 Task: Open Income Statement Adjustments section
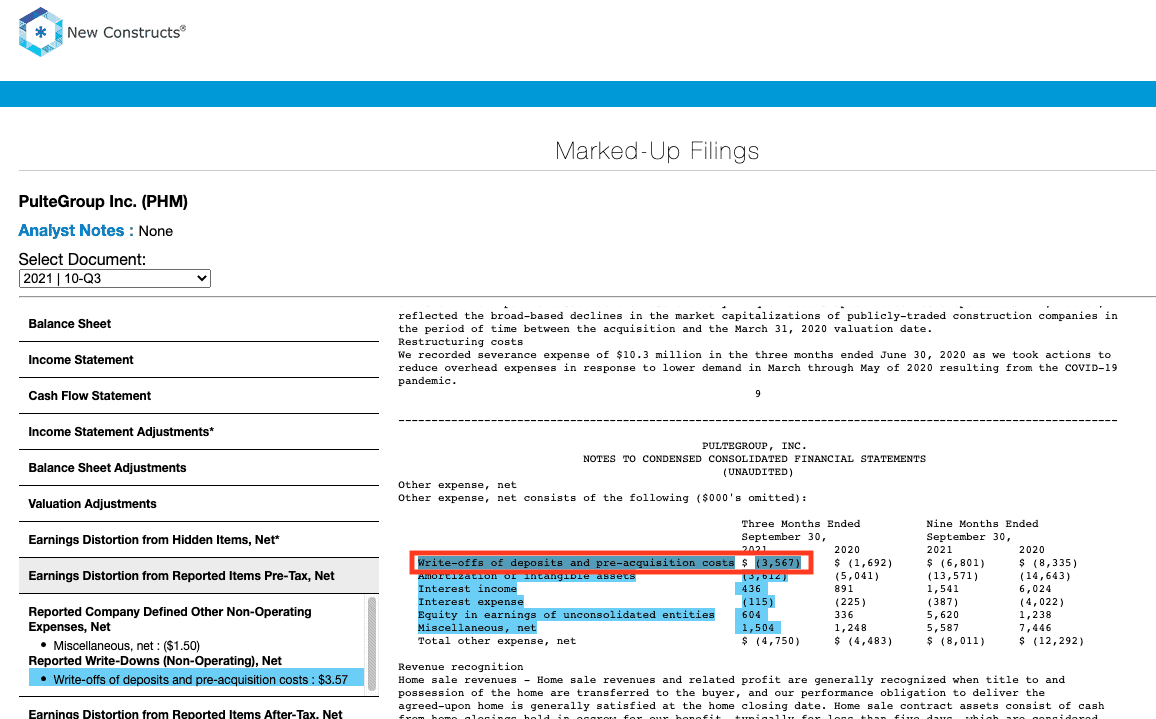point(198,432)
